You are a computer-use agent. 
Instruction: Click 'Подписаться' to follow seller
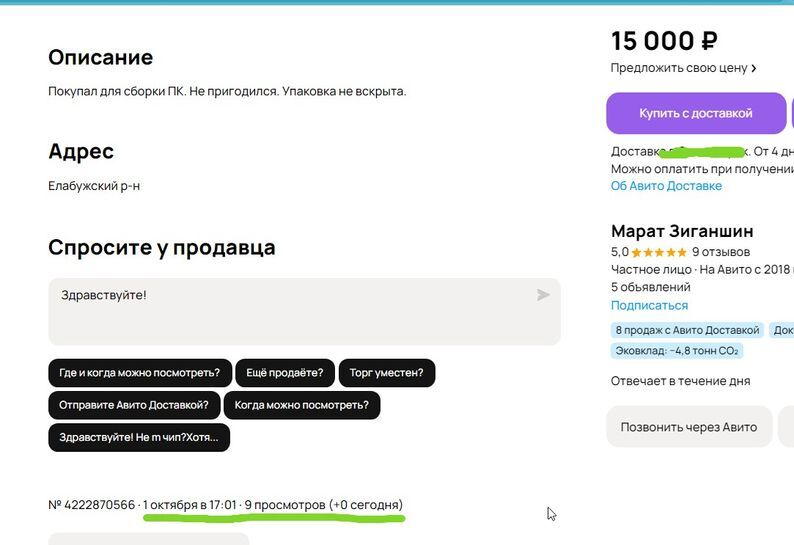tap(649, 305)
